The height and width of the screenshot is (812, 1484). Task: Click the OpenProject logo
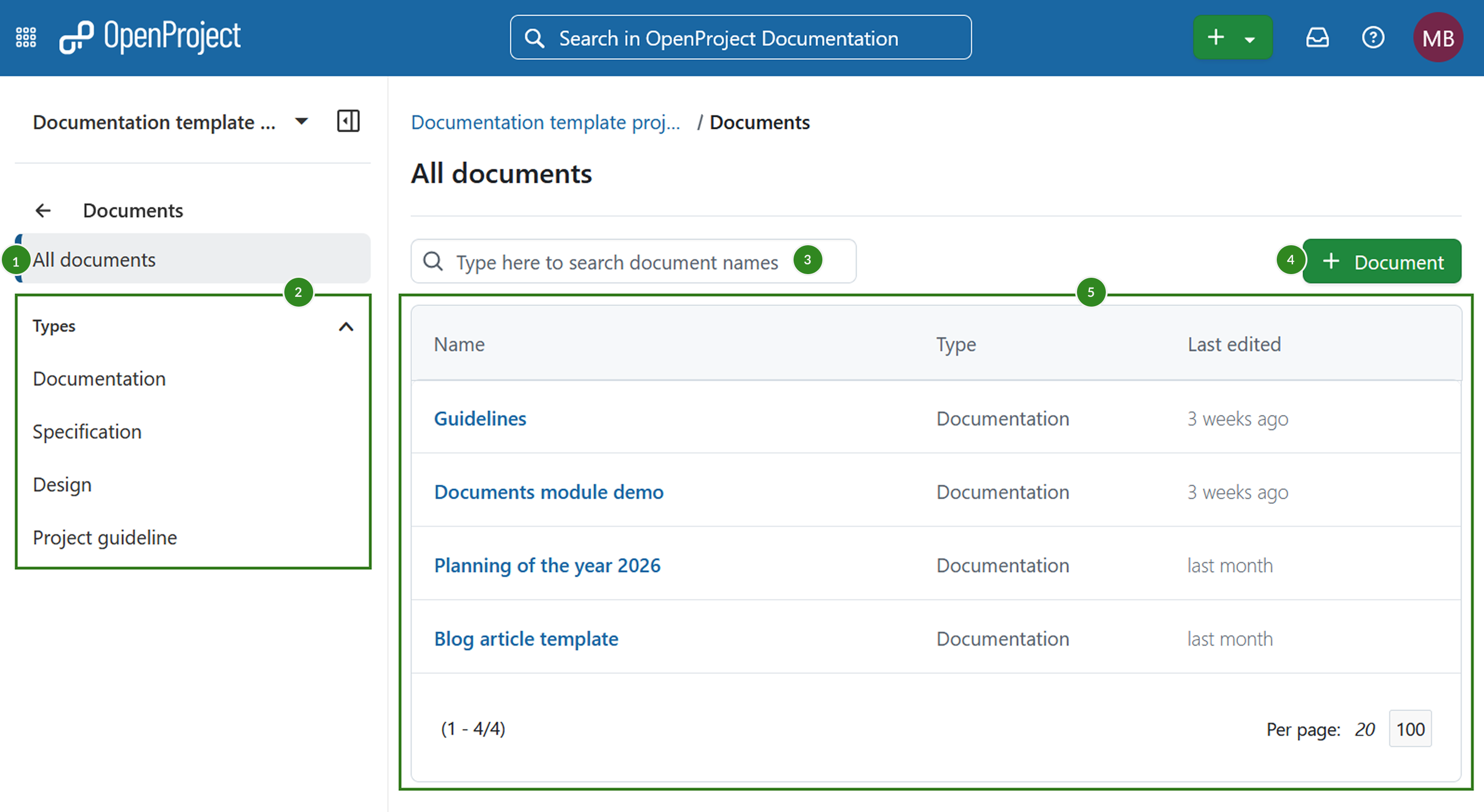pos(150,36)
